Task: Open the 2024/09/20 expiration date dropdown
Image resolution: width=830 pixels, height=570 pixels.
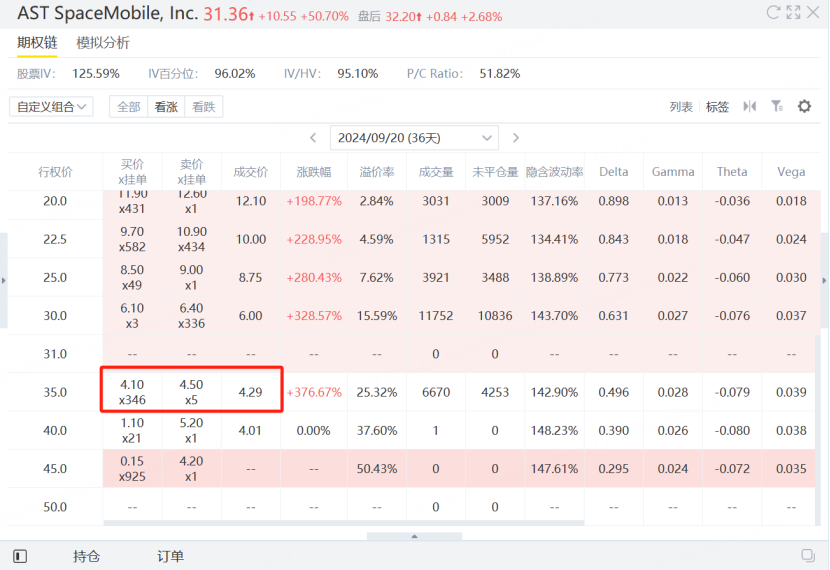Action: point(415,138)
